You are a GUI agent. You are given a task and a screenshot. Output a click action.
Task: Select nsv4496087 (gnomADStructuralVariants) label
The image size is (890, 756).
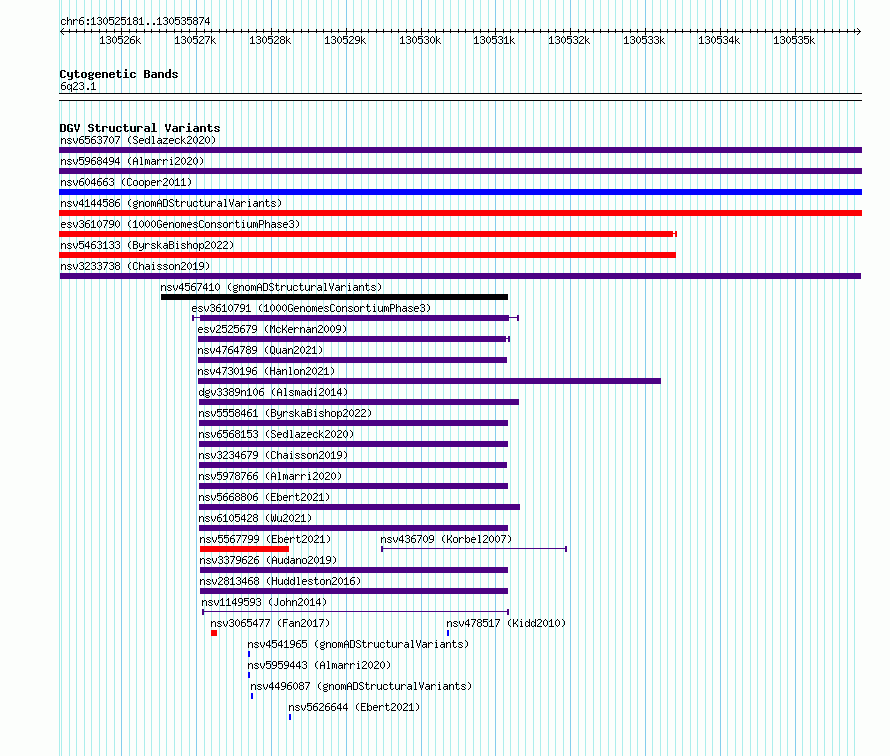[x=361, y=686]
